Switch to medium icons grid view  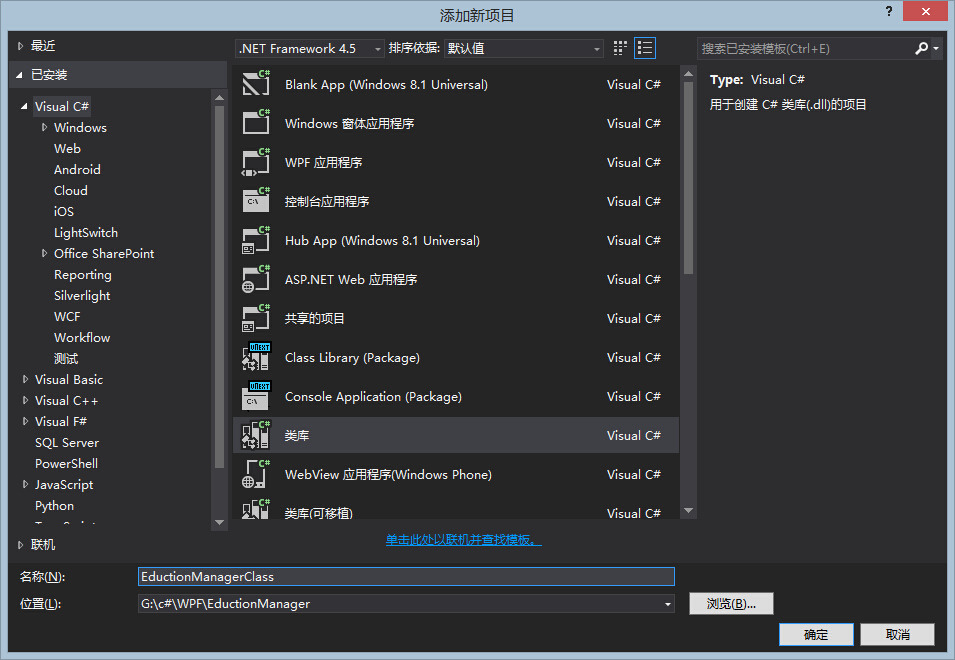[x=620, y=48]
